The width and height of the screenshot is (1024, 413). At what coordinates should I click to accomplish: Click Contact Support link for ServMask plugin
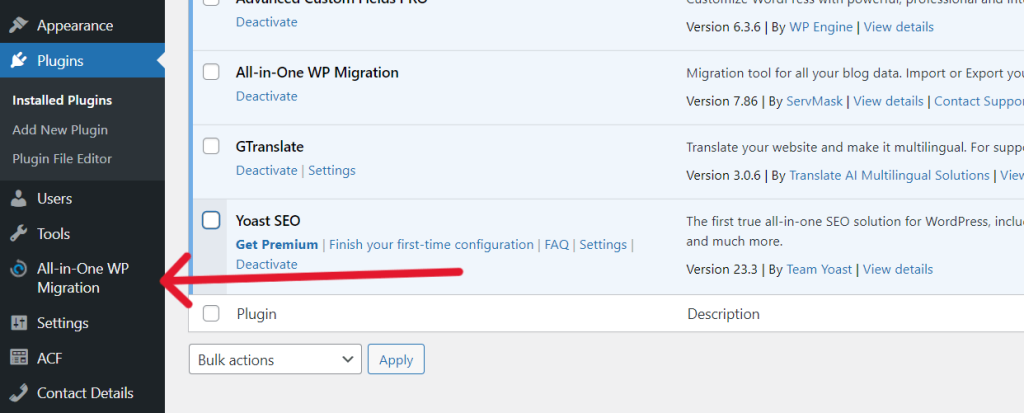979,101
